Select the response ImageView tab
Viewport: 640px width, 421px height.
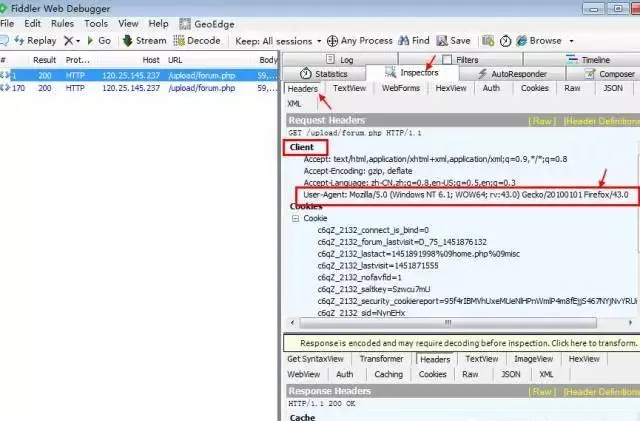pos(533,359)
